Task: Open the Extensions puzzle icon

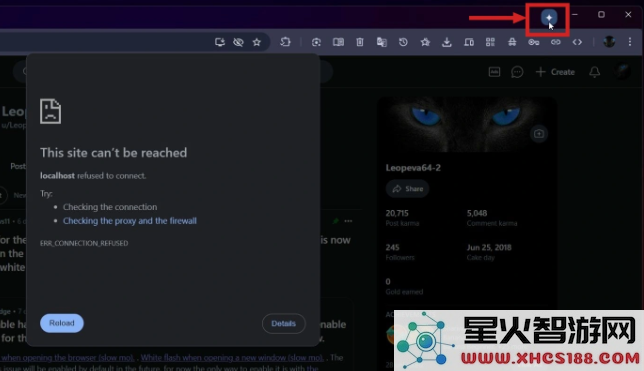Action: pos(285,41)
